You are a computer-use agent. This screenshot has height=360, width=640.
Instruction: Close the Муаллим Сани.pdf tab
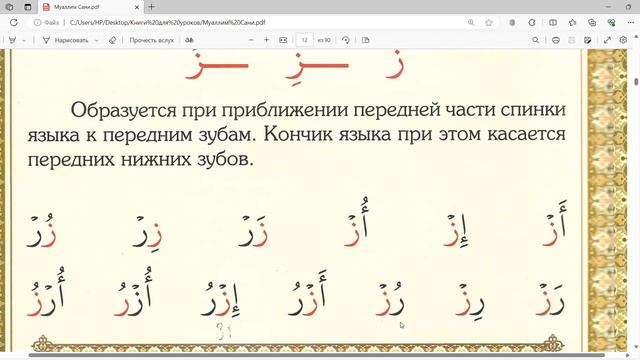pos(137,7)
